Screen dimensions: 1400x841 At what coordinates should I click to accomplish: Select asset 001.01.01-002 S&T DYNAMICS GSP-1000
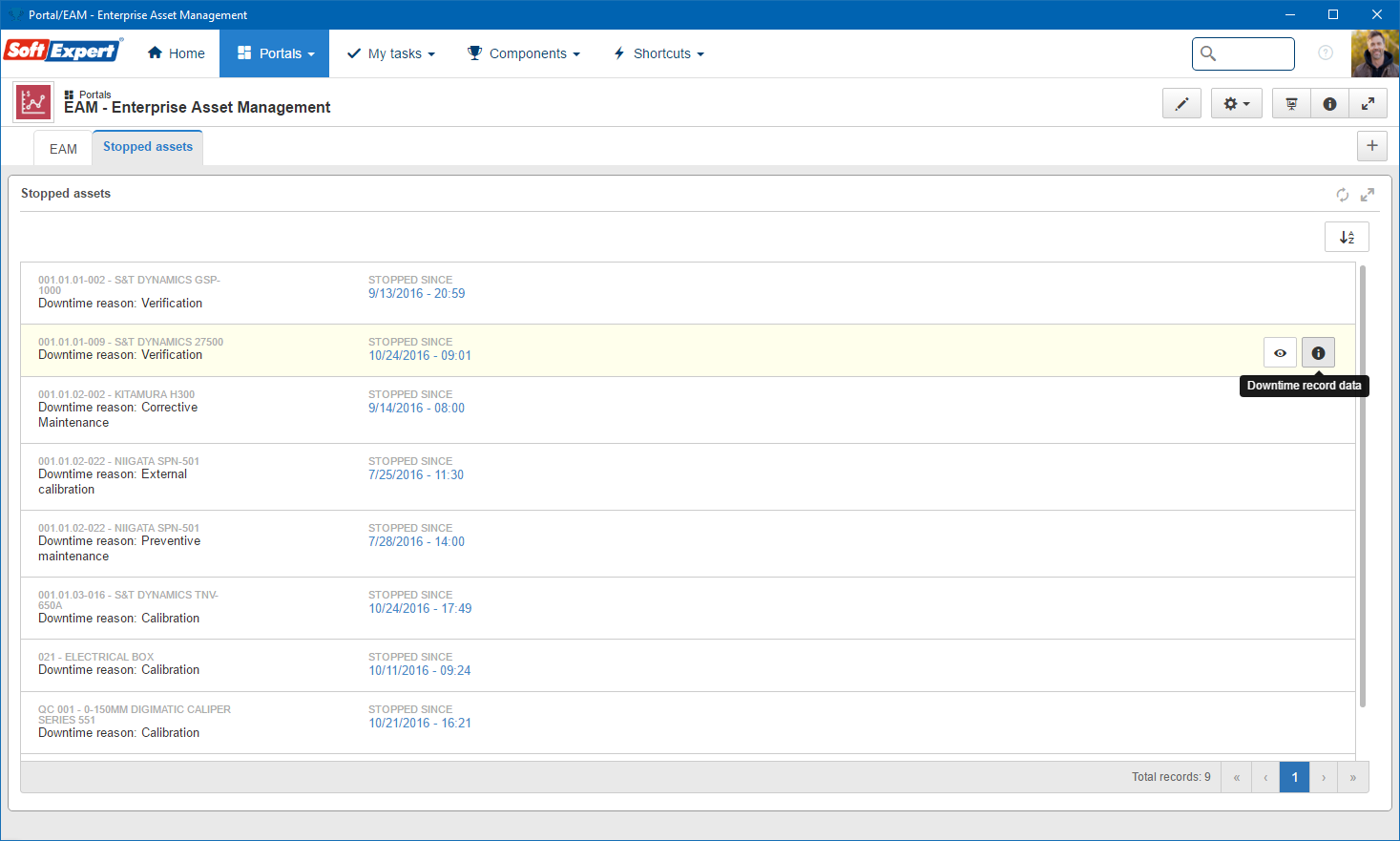688,293
